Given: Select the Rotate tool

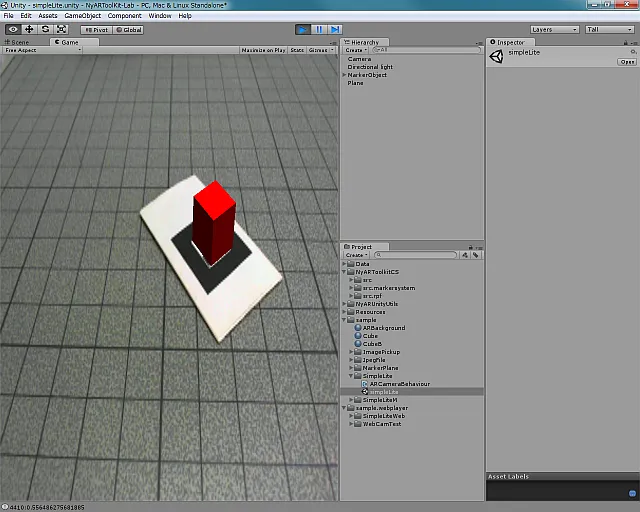Looking at the screenshot, I should (x=45, y=29).
